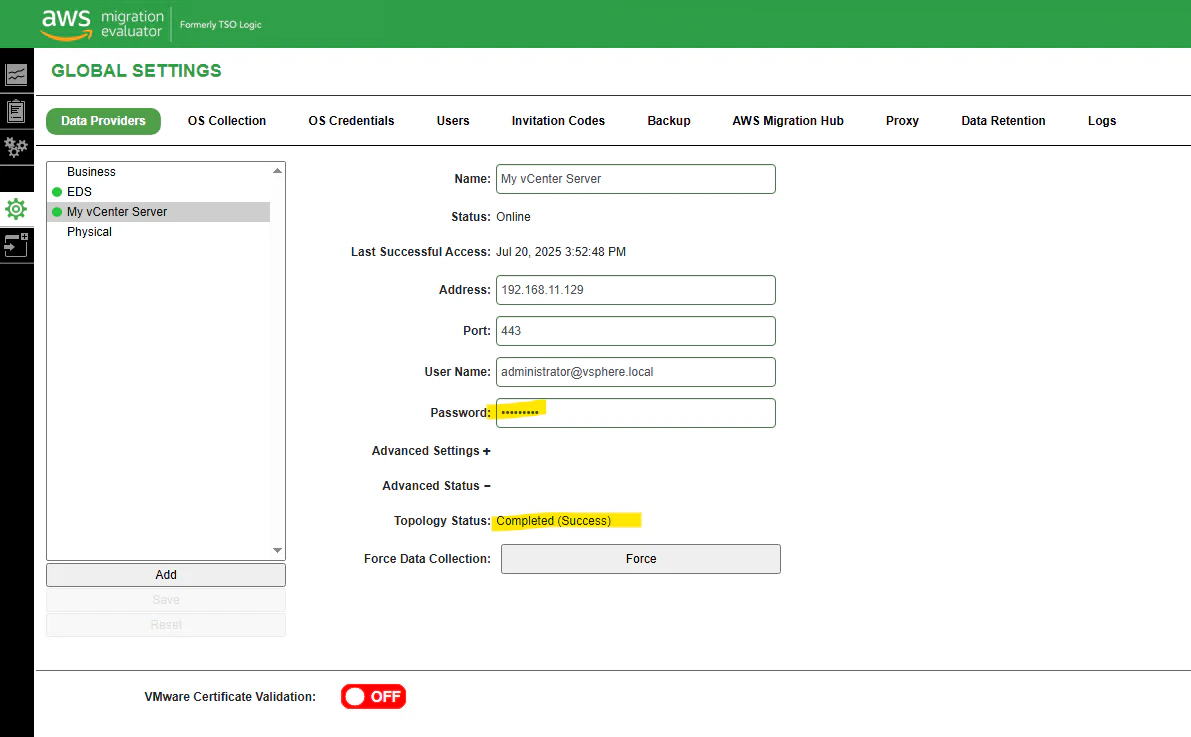The width and height of the screenshot is (1191, 737).
Task: Click provider list scroll down arrow
Action: click(x=277, y=550)
